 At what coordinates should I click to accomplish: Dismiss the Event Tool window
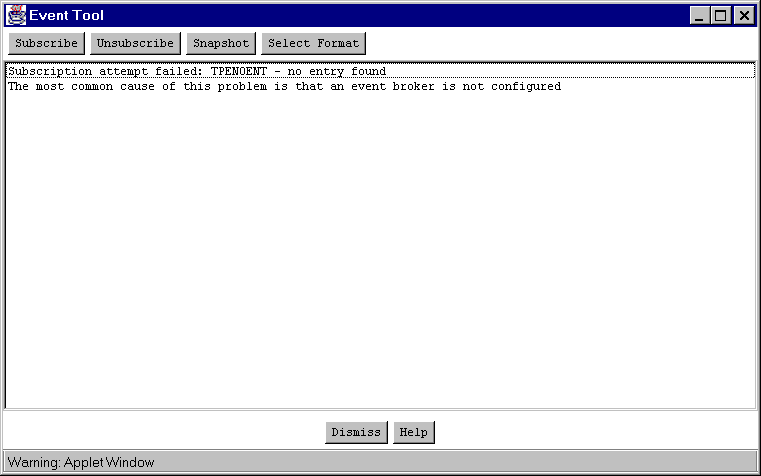point(356,432)
